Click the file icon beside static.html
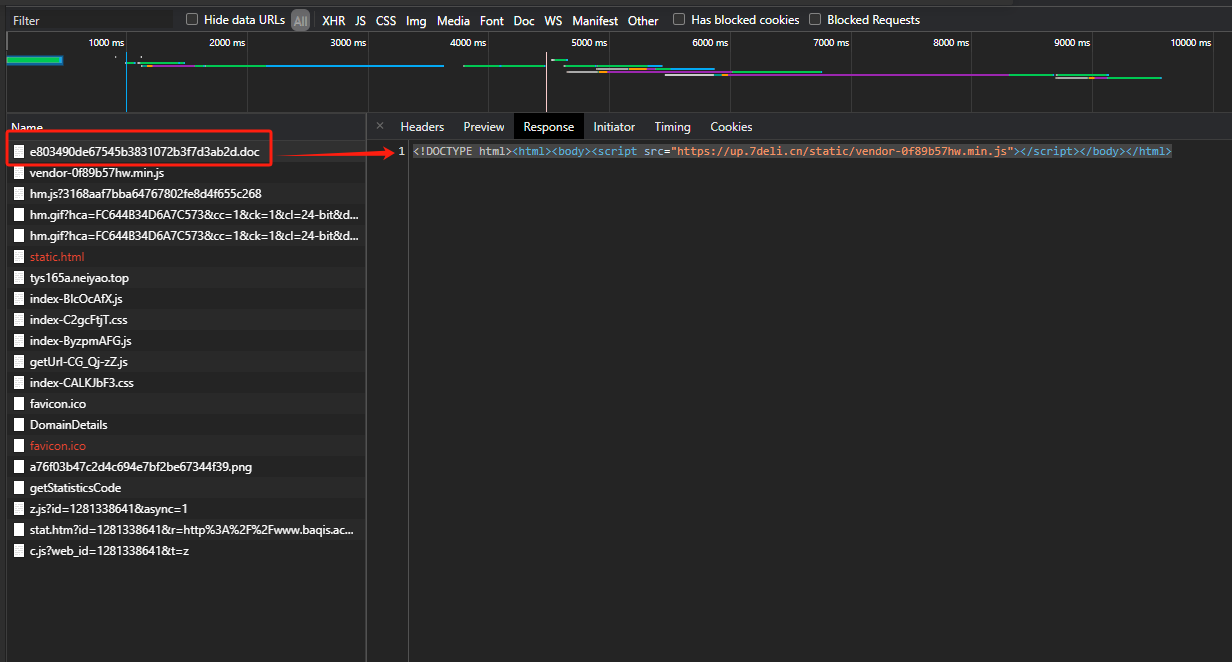This screenshot has height=662, width=1232. 19,257
